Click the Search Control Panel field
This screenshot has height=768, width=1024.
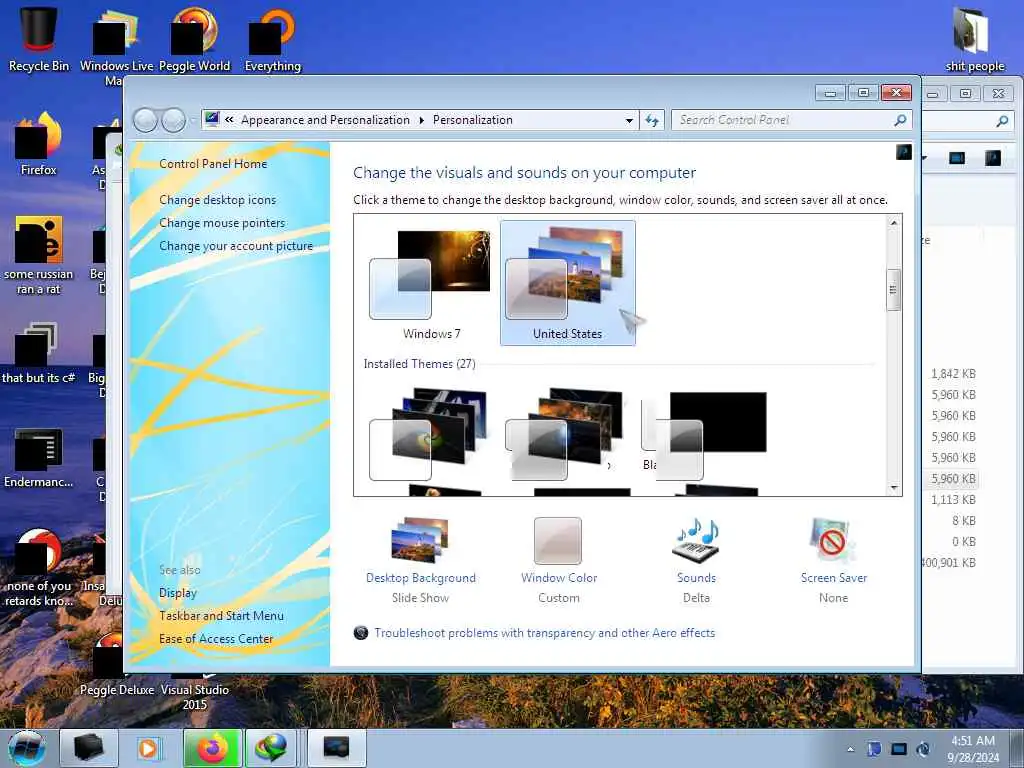[x=782, y=120]
